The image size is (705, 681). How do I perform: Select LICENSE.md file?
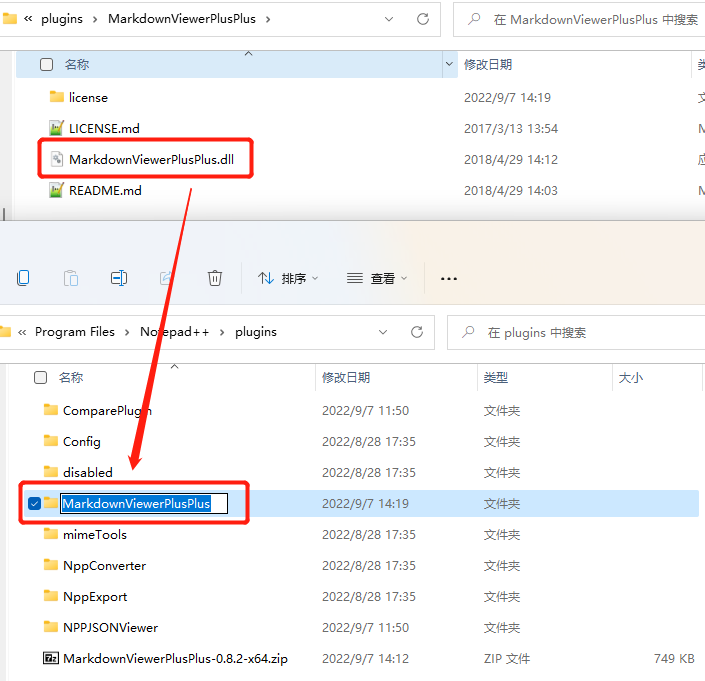104,129
